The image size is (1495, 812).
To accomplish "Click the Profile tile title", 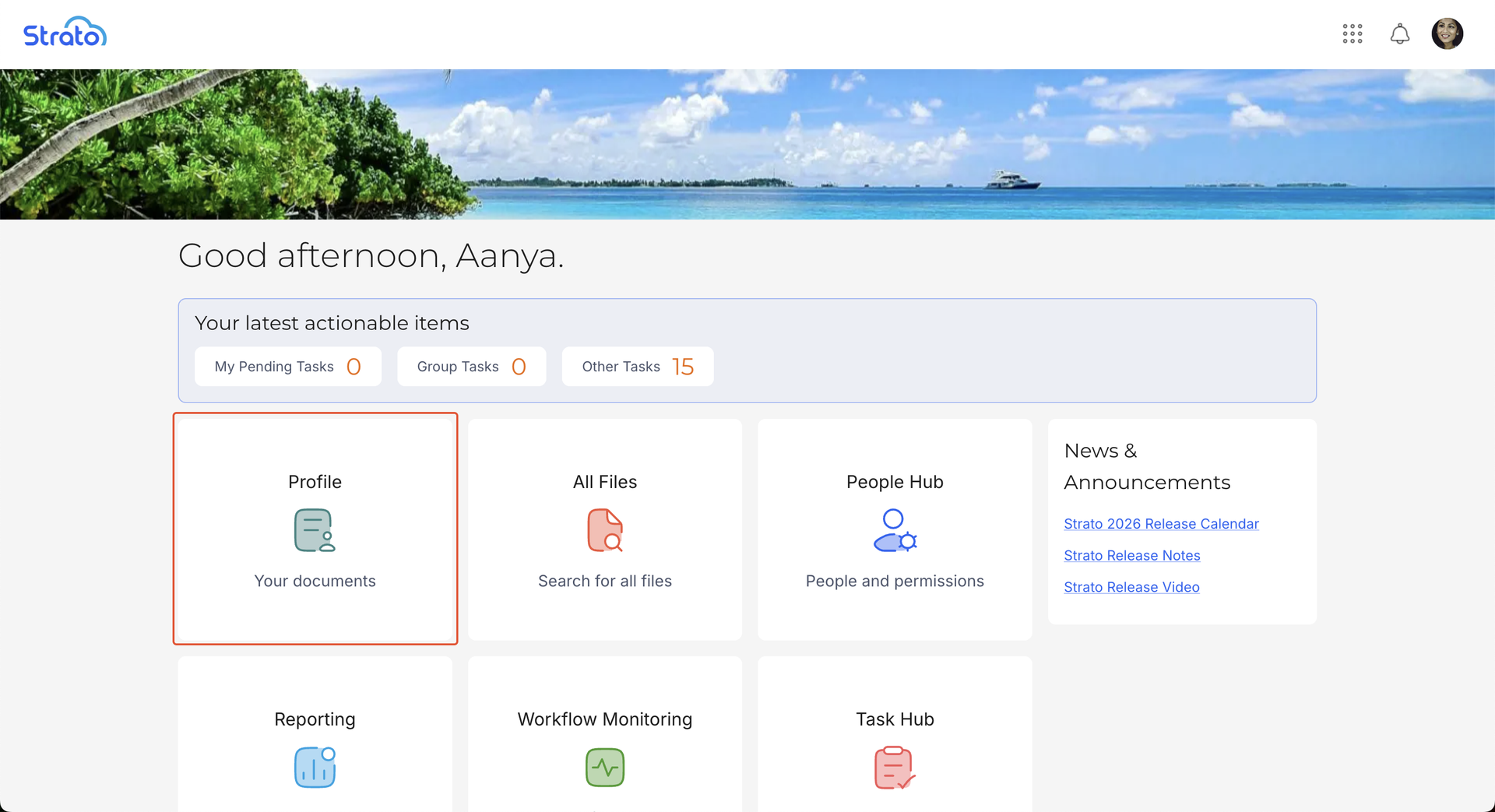I will pos(315,482).
